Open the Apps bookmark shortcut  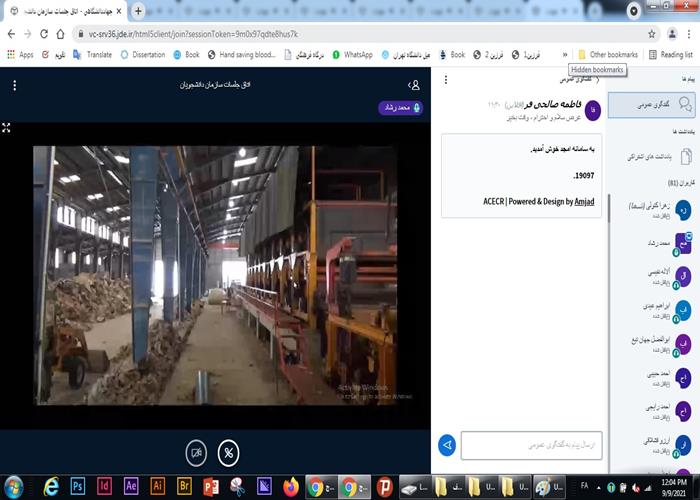(x=20, y=54)
